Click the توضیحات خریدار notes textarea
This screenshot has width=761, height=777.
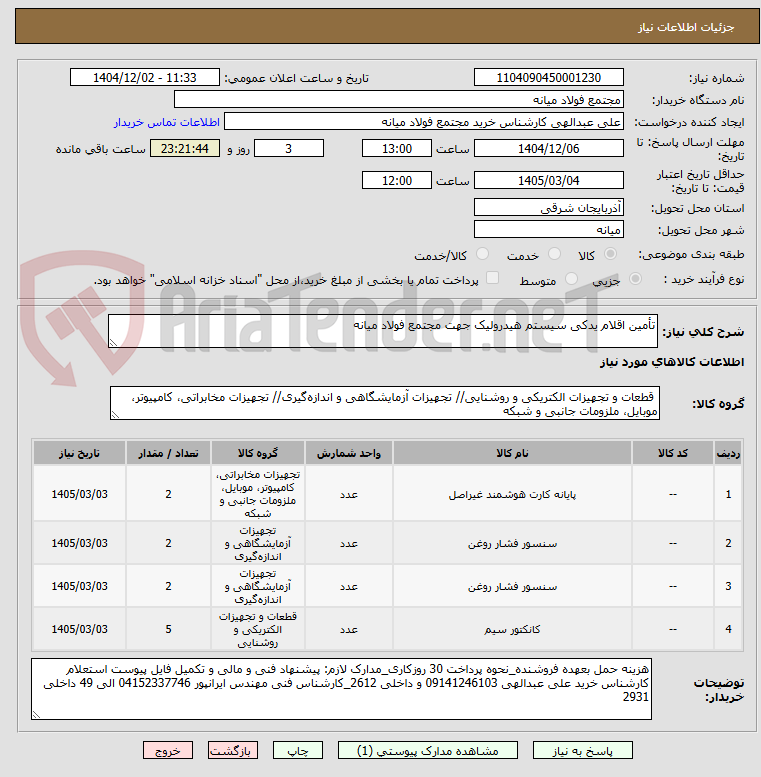pos(341,689)
